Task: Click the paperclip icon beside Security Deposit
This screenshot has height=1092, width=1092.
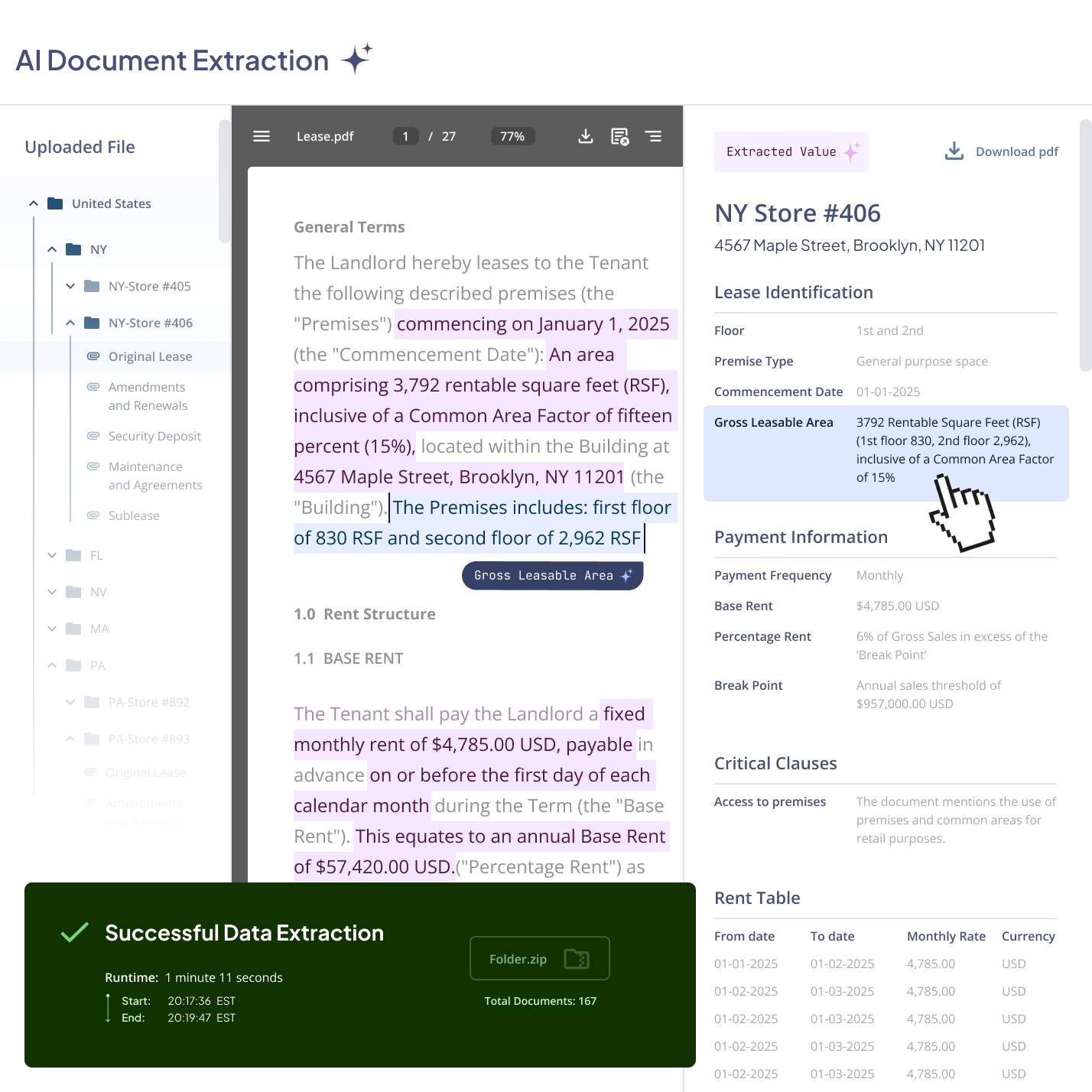Action: tap(93, 436)
